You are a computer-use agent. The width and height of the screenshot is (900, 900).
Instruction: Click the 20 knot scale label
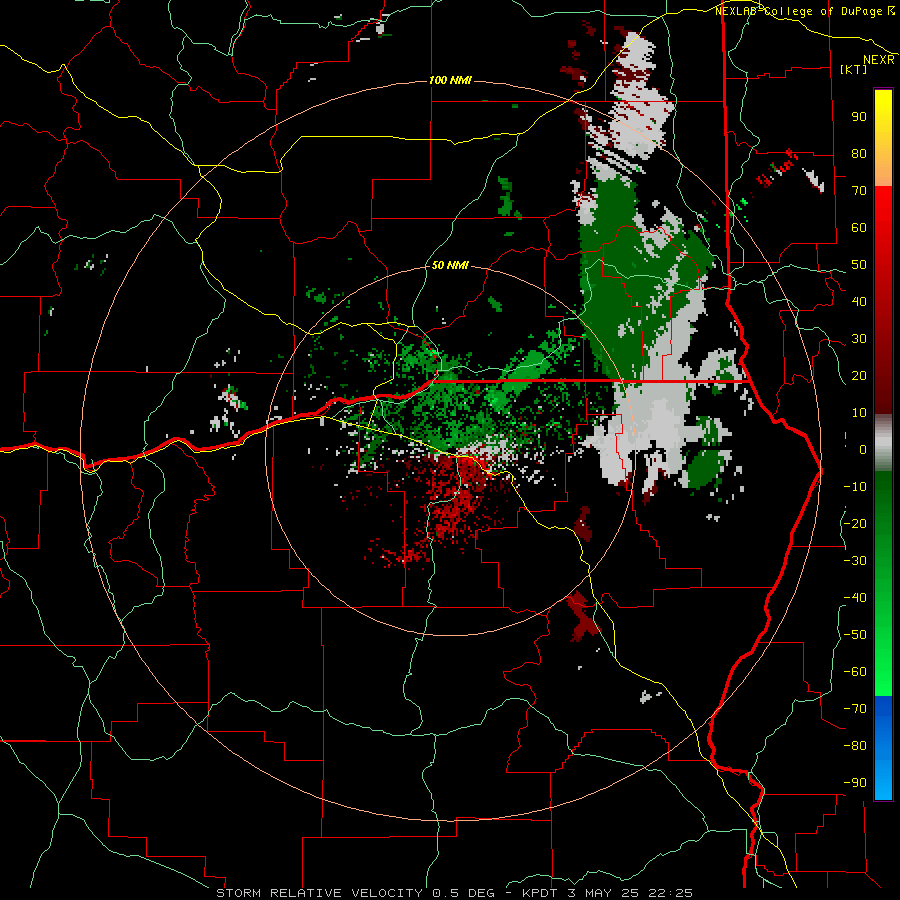click(859, 376)
